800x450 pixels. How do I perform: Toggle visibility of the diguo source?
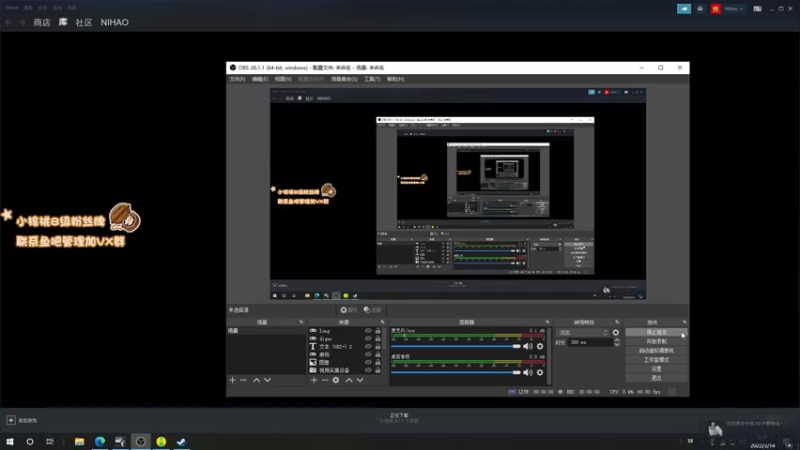coord(368,338)
